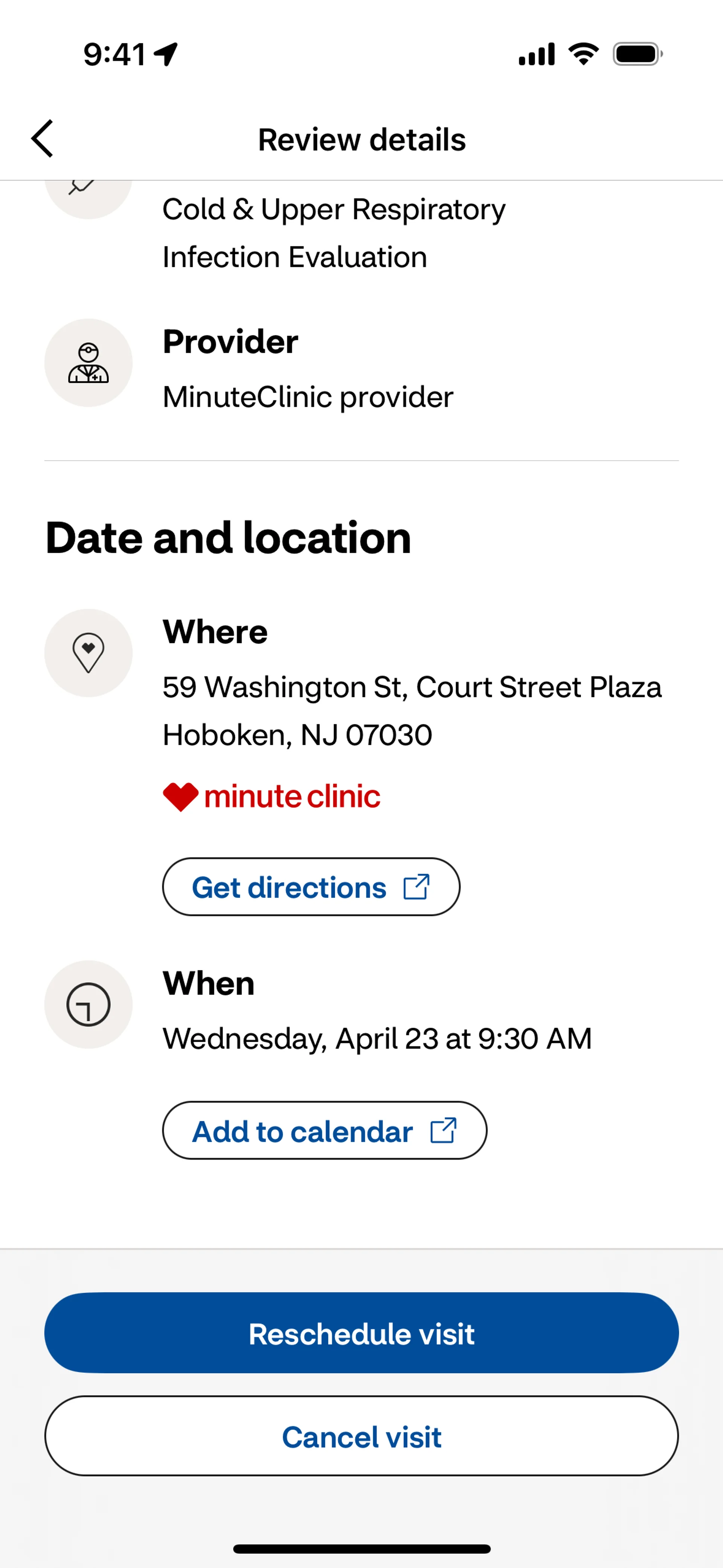Tap the provider doctor icon
The width and height of the screenshot is (723, 1568).
[88, 363]
